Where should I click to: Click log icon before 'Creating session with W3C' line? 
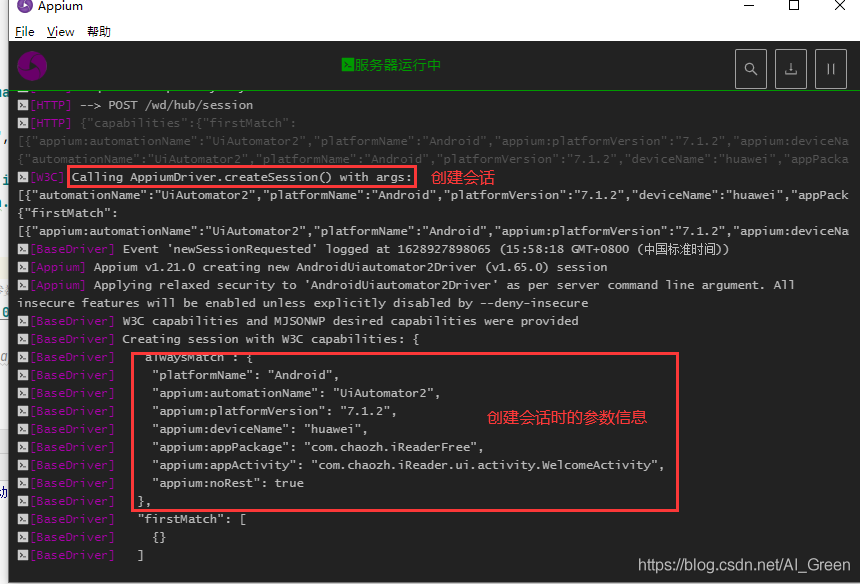tap(22, 339)
